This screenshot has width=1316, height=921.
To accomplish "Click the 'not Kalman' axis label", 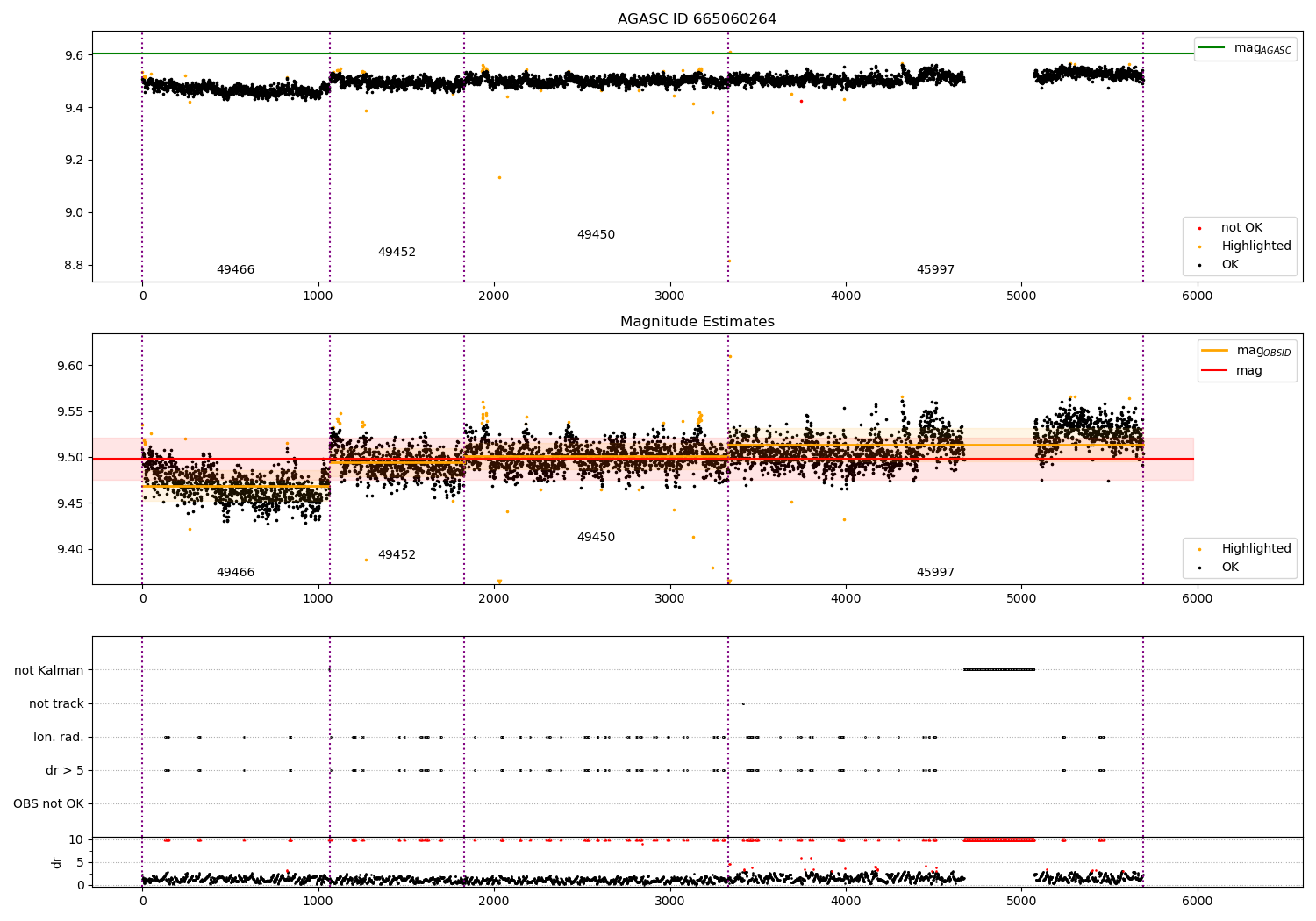I will 49,670.
